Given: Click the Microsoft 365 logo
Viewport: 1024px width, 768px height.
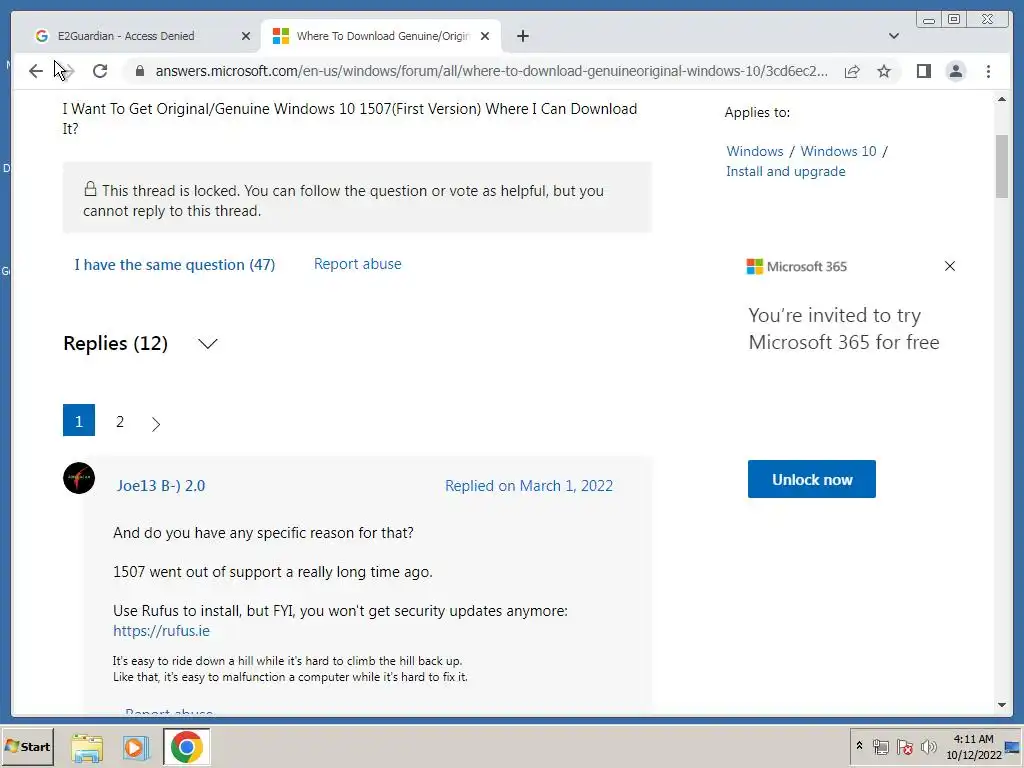Looking at the screenshot, I should [x=796, y=266].
